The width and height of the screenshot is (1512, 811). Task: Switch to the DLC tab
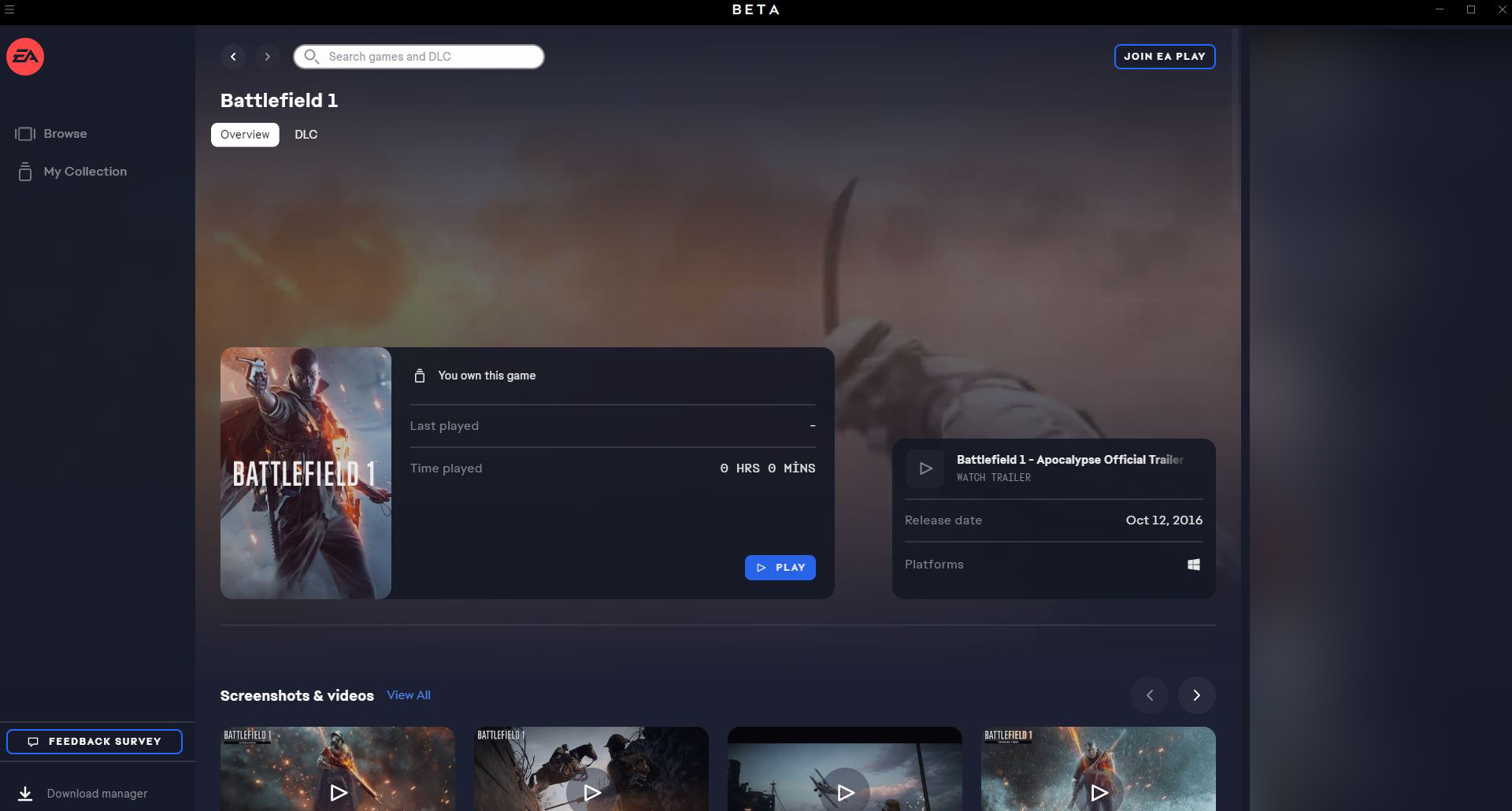(306, 135)
